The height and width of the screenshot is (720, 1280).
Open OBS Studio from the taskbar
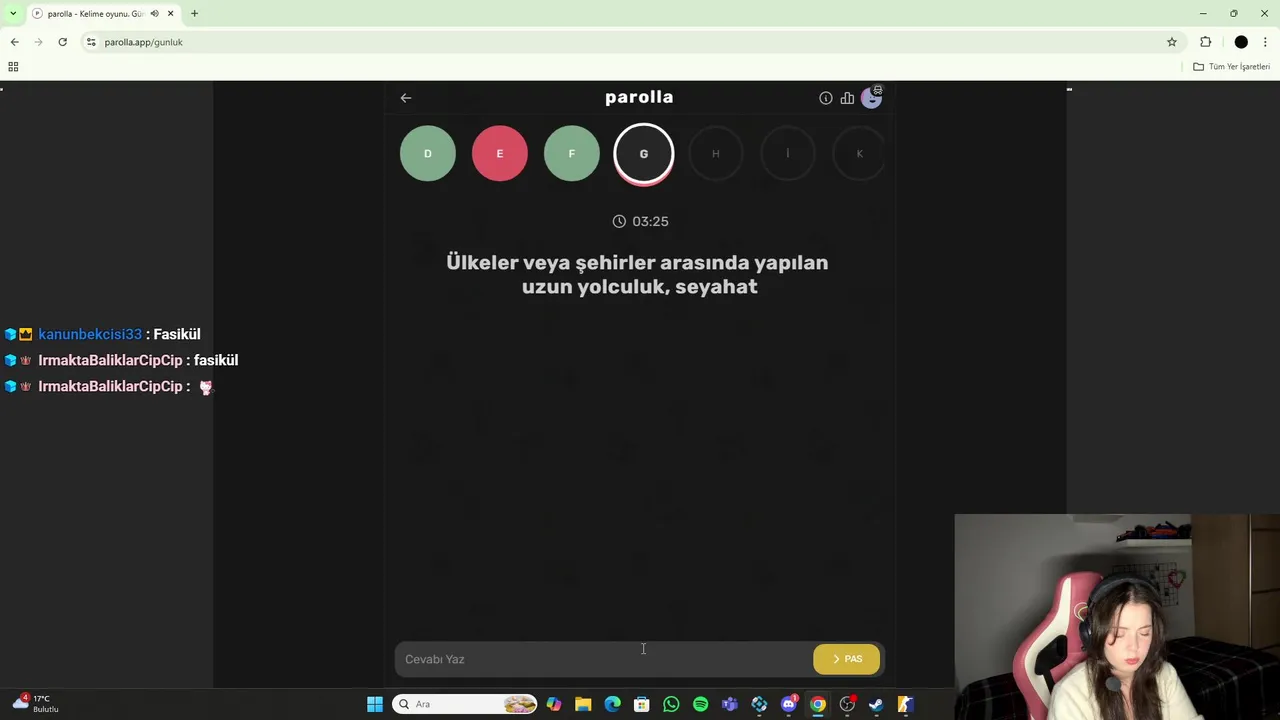tap(847, 704)
